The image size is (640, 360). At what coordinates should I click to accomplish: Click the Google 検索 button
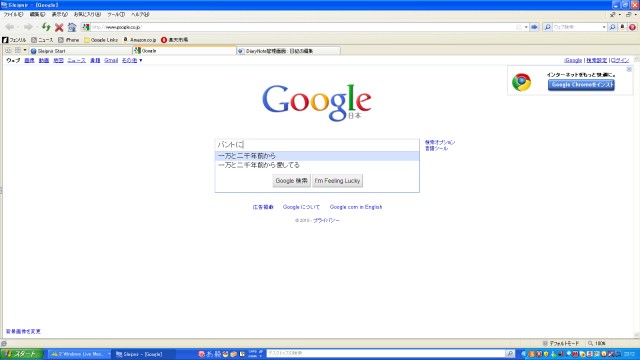pyautogui.click(x=291, y=181)
